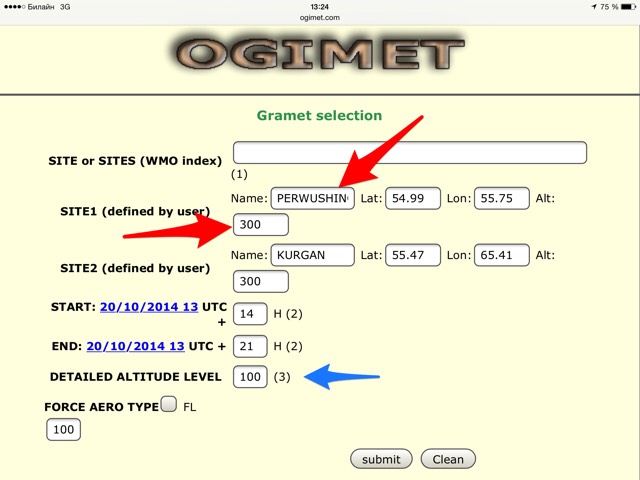Image resolution: width=640 pixels, height=480 pixels.
Task: Click the FORCE AERO TYPE label
Action: point(102,407)
